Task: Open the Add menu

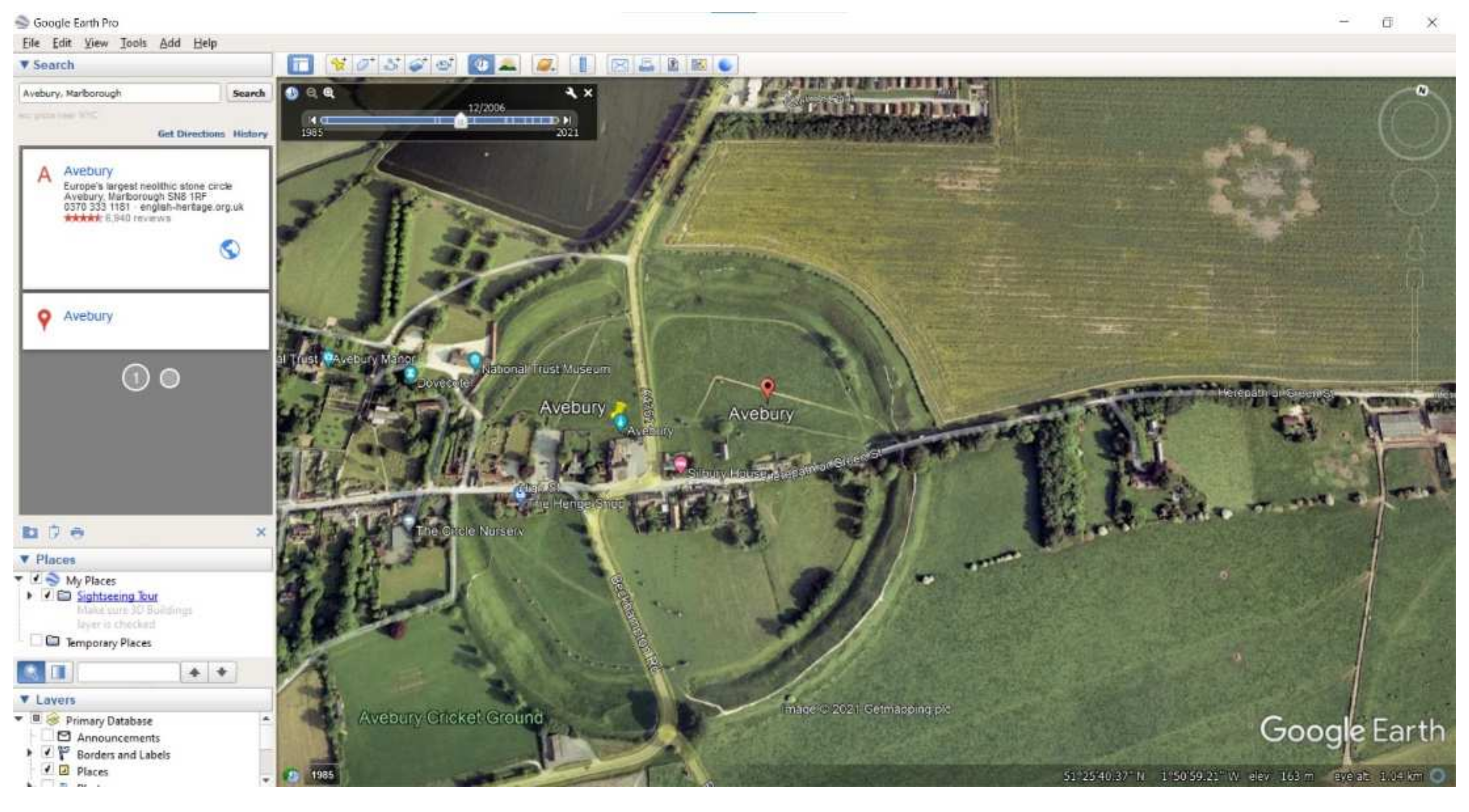Action: click(x=169, y=43)
